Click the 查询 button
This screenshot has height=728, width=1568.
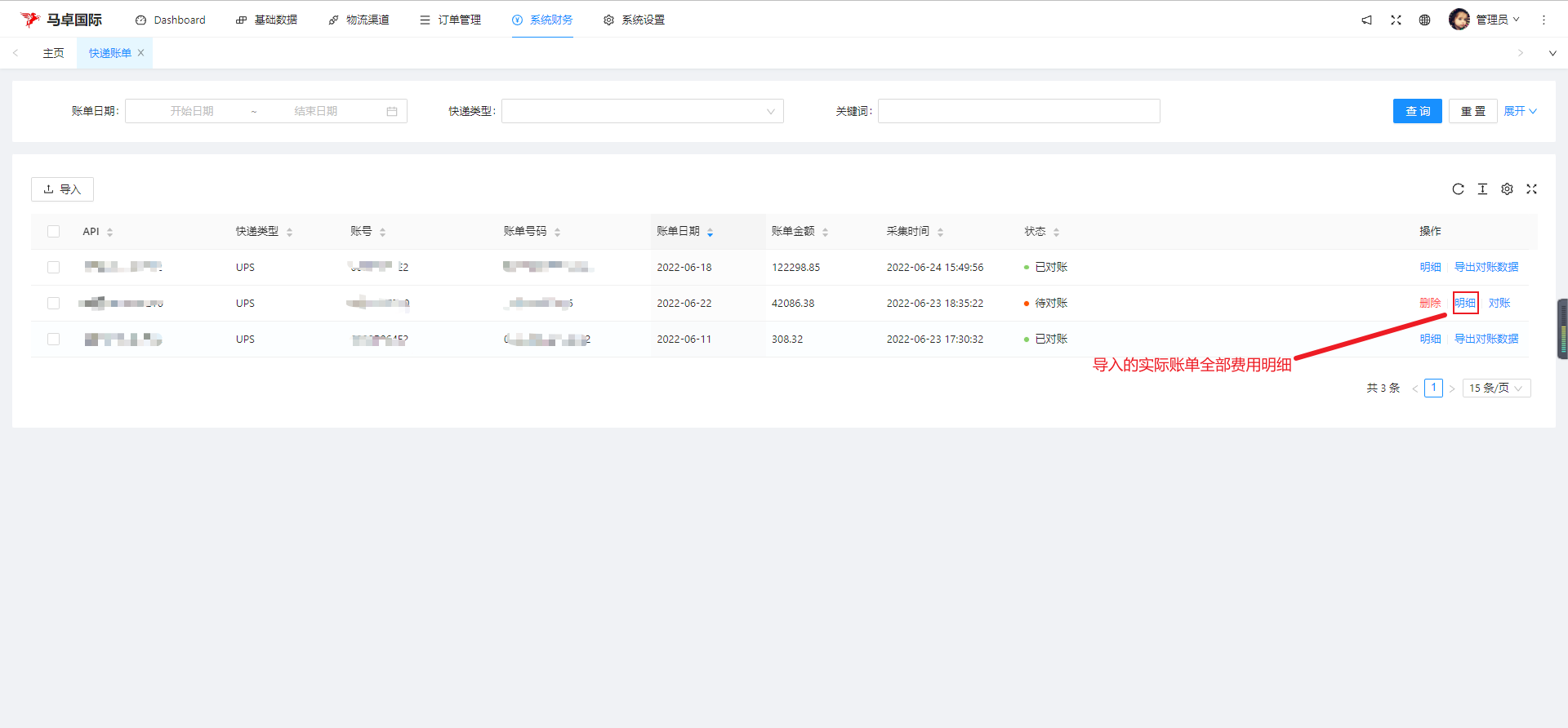(1417, 112)
